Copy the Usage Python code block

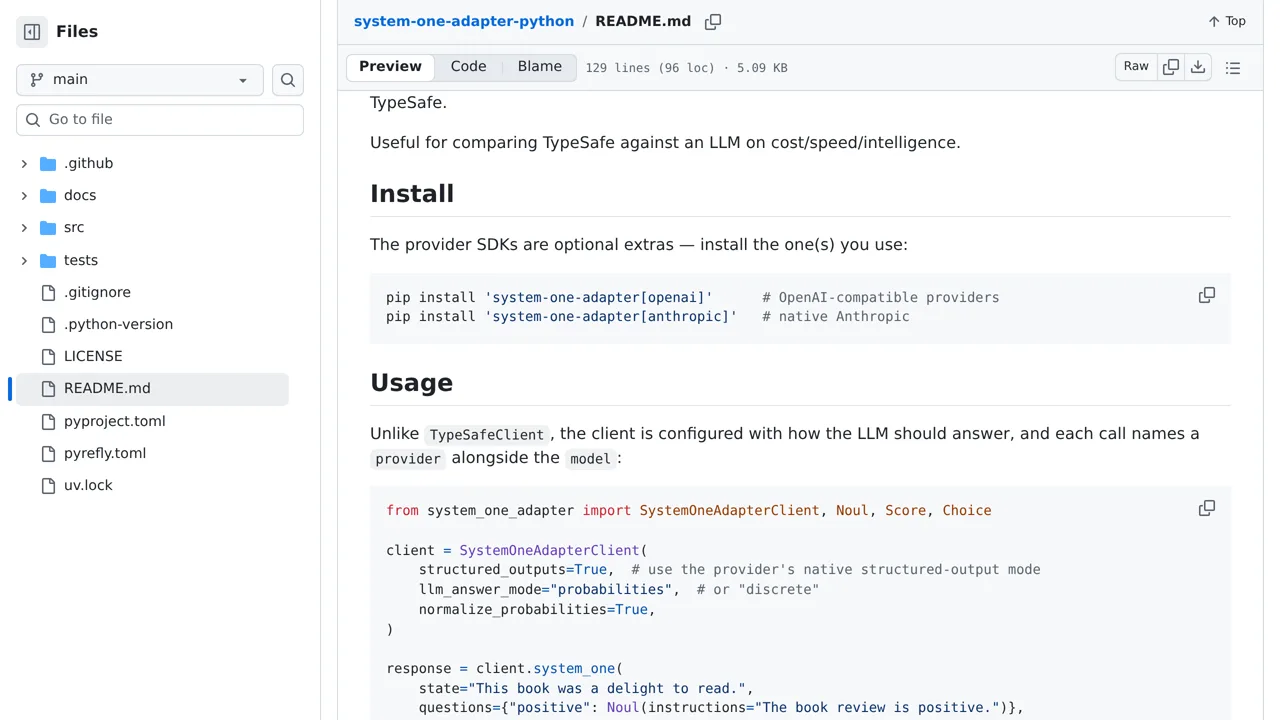pyautogui.click(x=1207, y=509)
